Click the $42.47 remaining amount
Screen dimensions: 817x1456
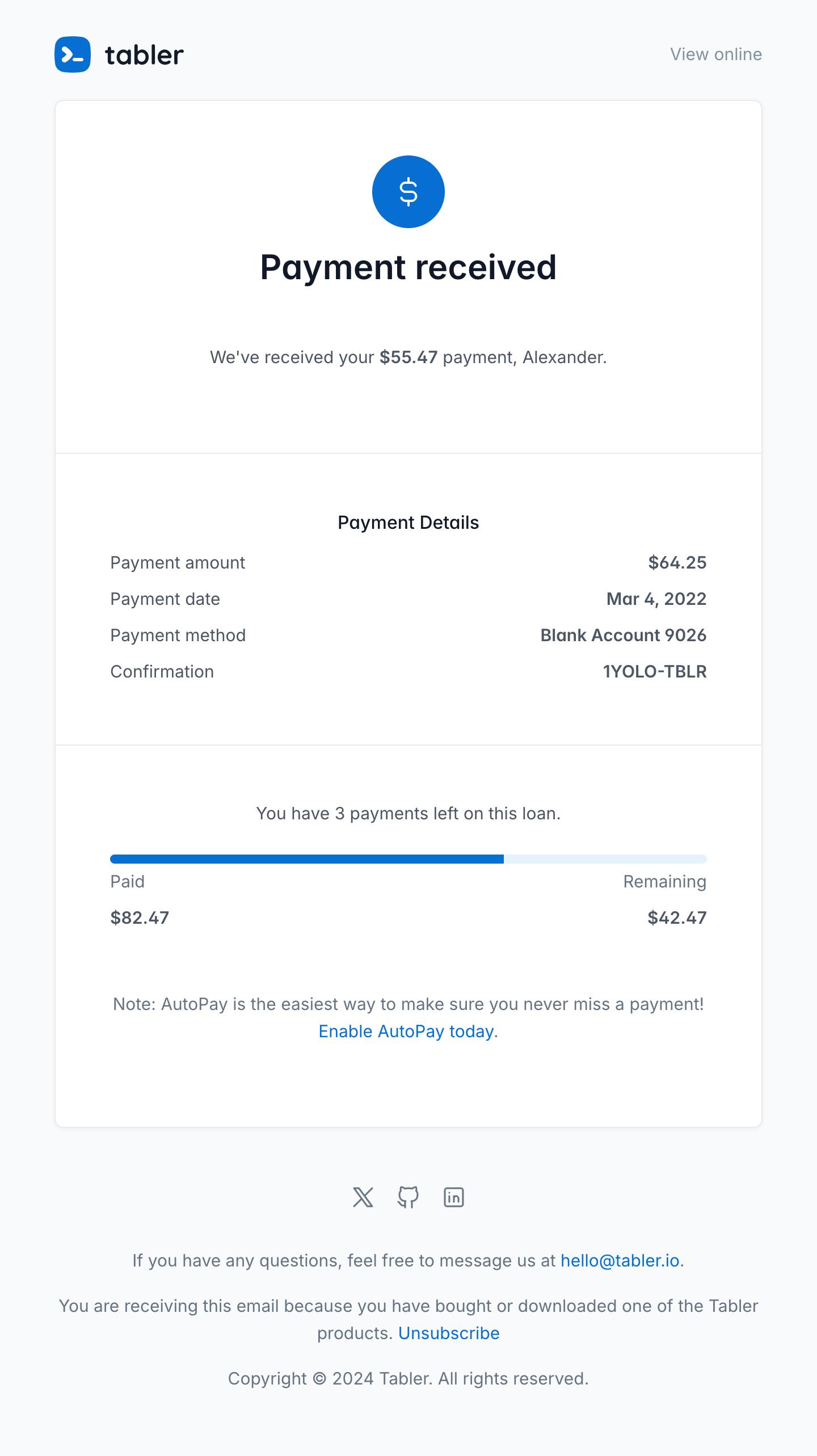677,918
